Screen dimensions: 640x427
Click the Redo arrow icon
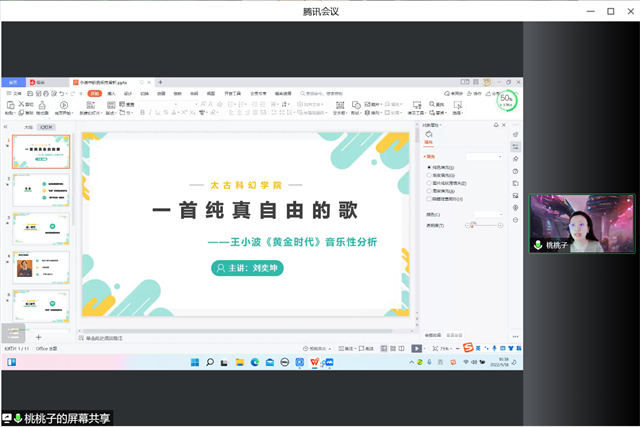coord(72,93)
